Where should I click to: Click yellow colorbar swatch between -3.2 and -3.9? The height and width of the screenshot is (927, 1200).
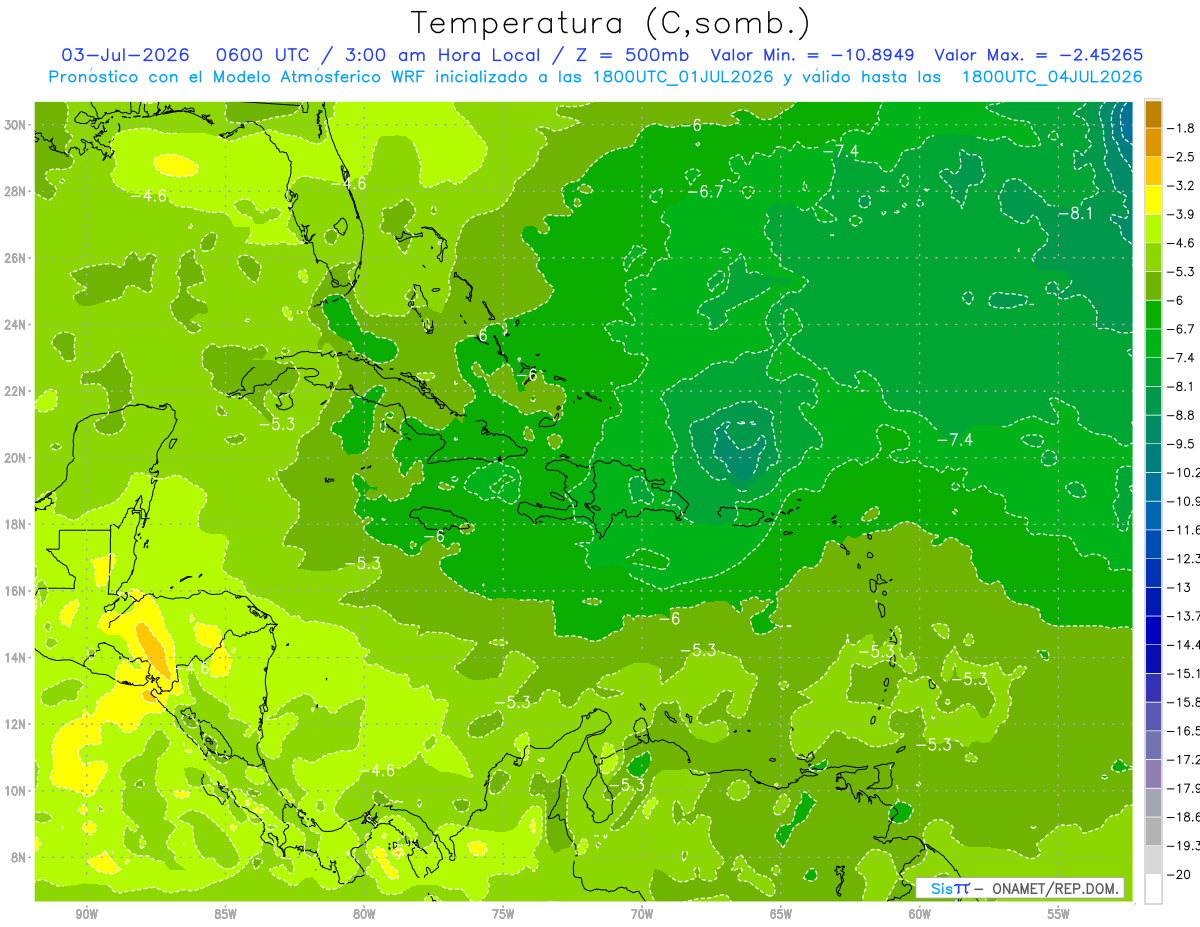tap(1153, 200)
